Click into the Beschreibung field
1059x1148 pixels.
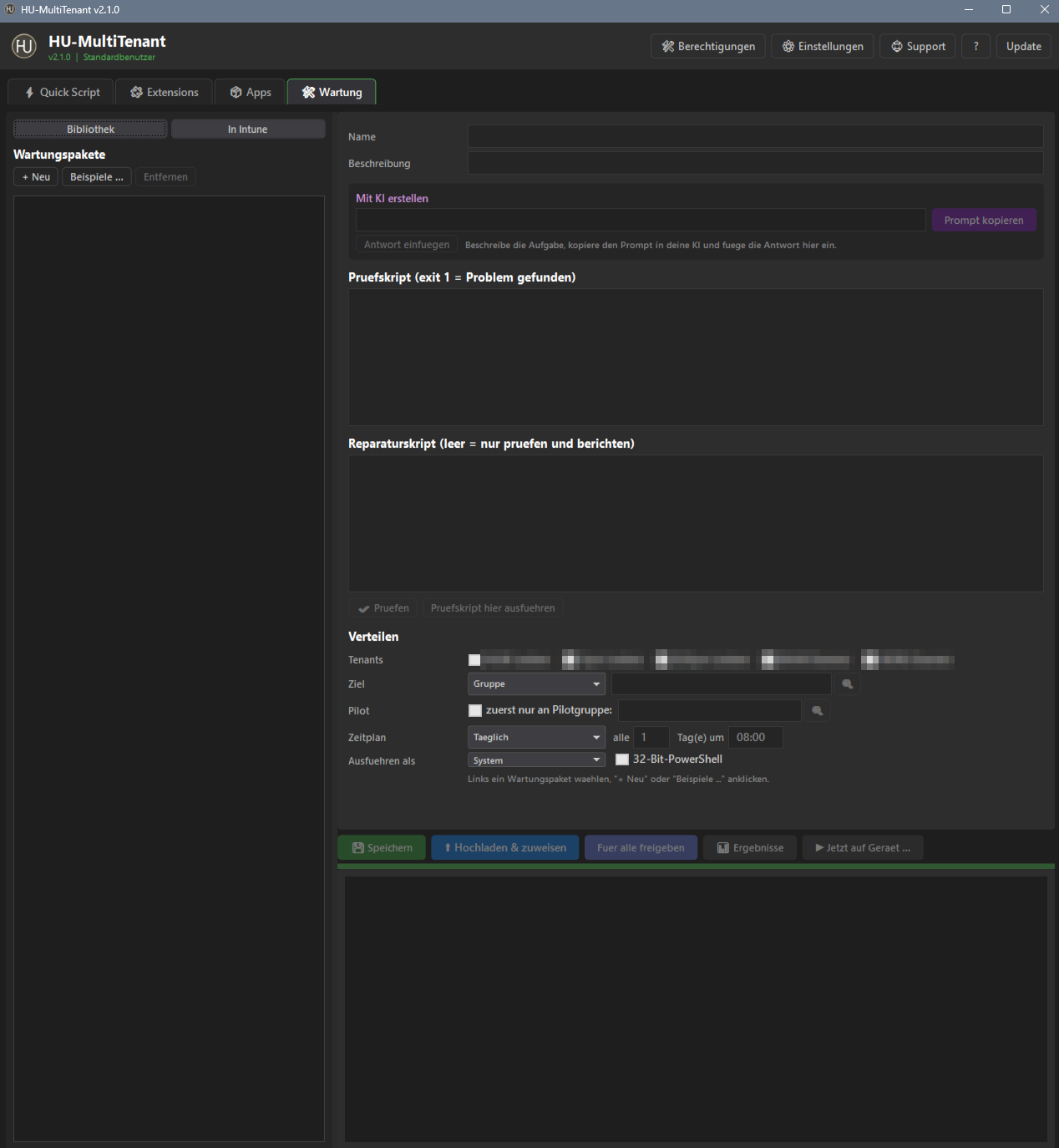[756, 163]
